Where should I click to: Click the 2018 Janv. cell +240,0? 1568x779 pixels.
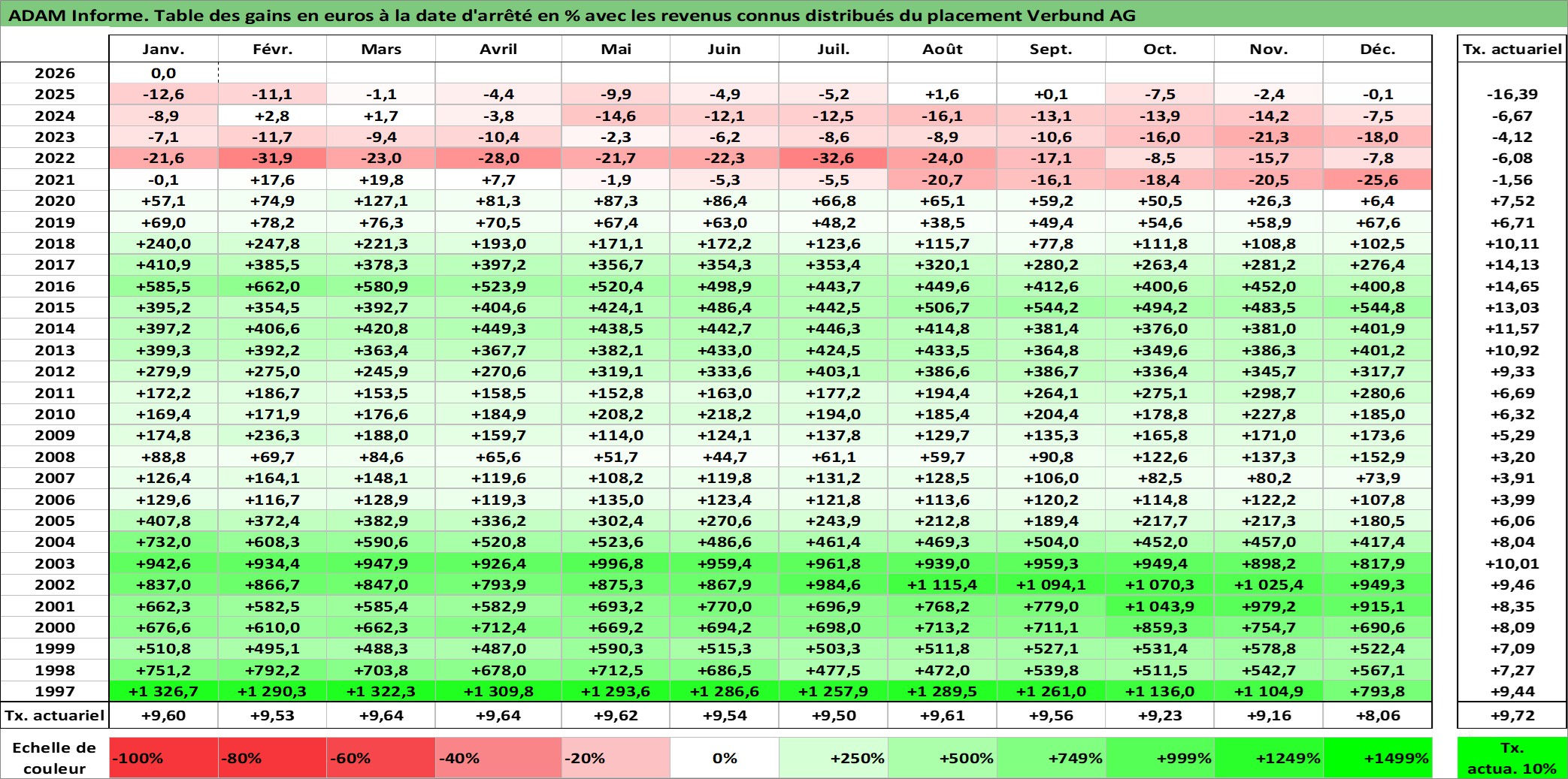(164, 243)
